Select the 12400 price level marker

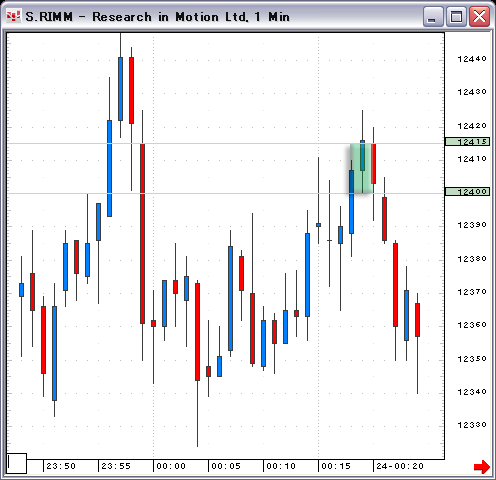coord(468,192)
